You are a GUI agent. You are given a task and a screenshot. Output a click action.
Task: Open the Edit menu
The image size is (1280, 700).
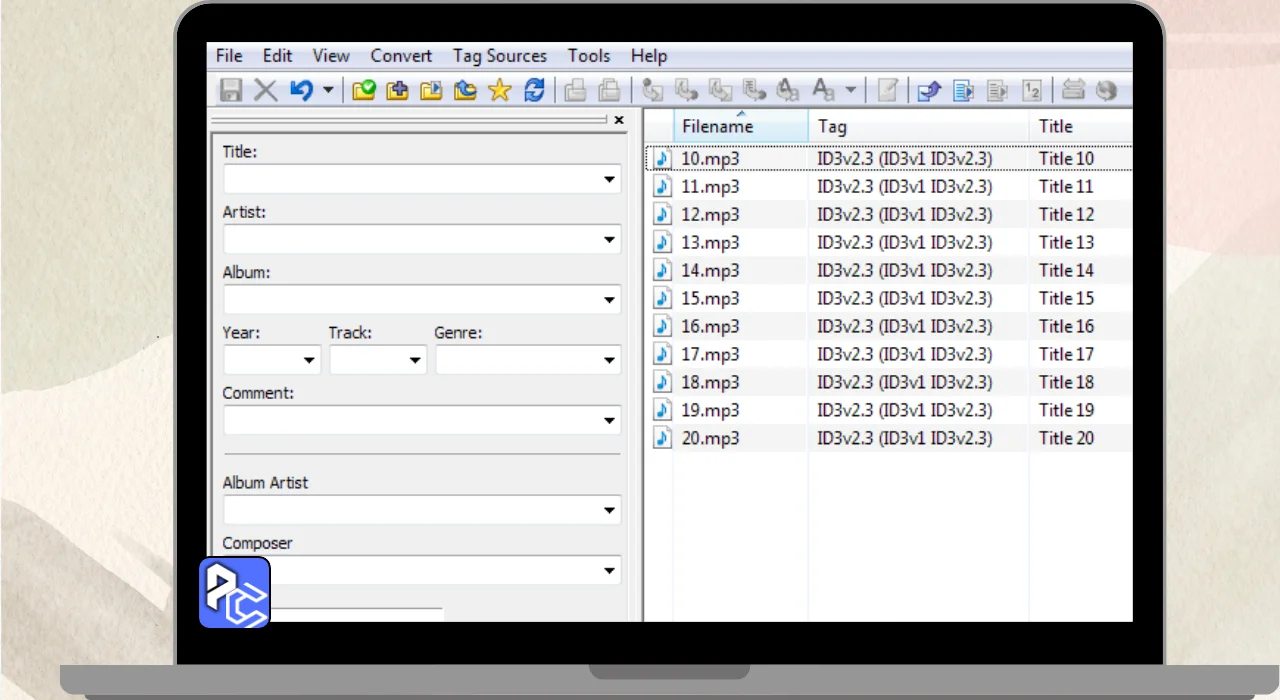coord(277,56)
